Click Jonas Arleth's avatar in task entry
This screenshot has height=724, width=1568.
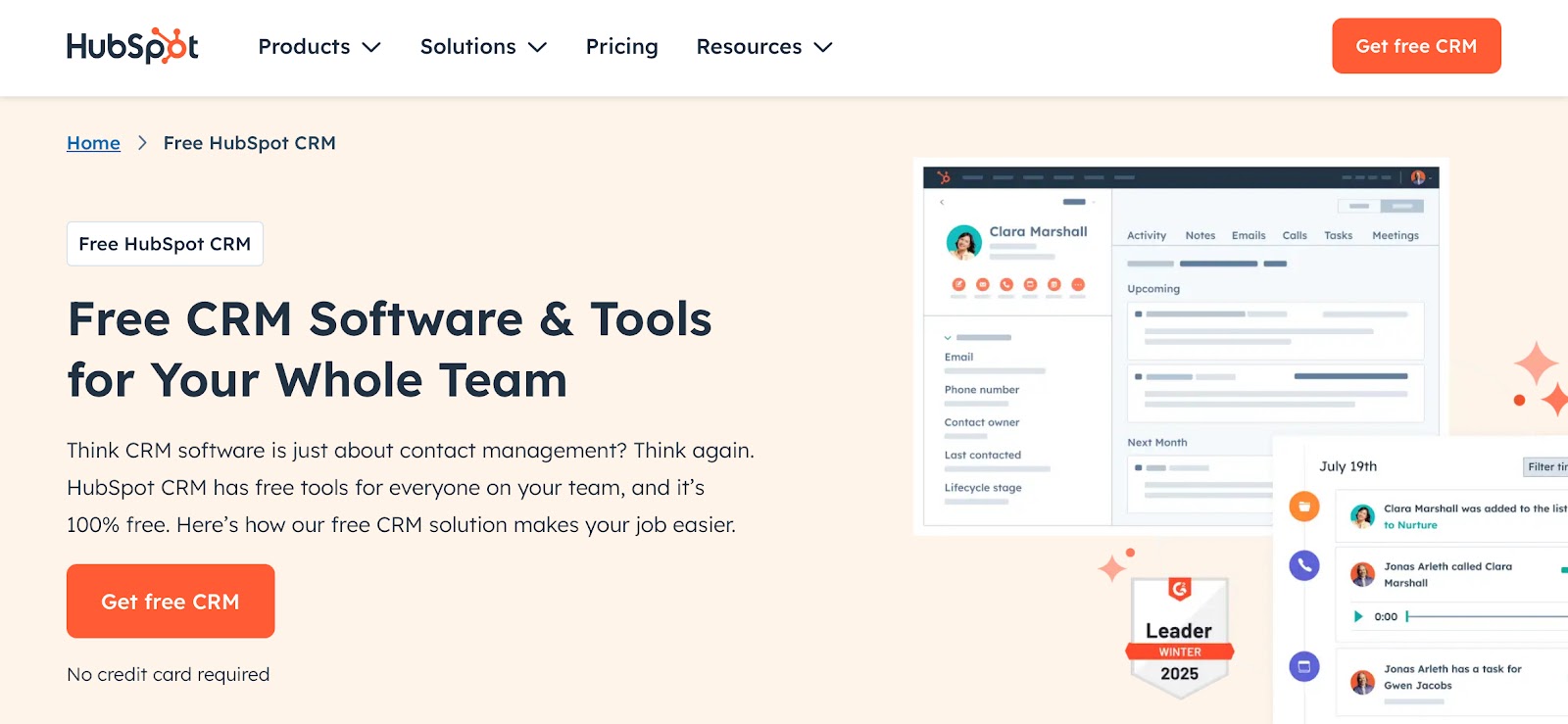[1362, 682]
